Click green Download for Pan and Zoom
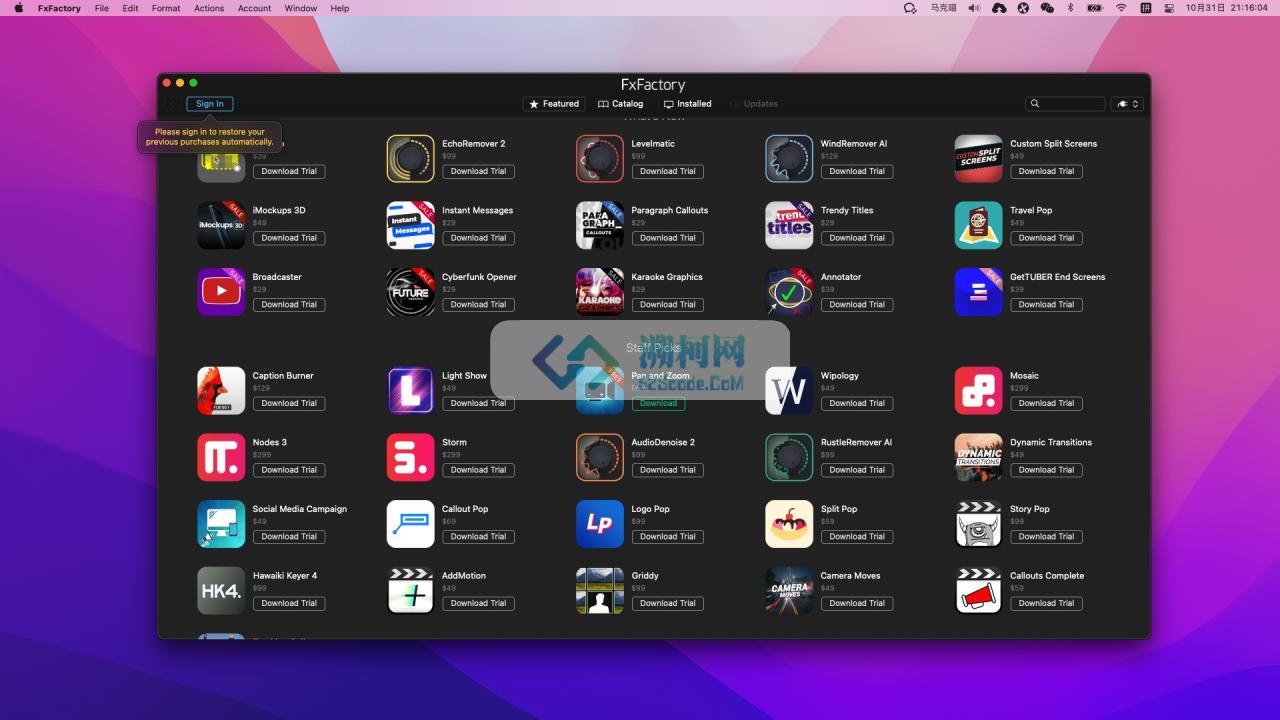 (658, 403)
